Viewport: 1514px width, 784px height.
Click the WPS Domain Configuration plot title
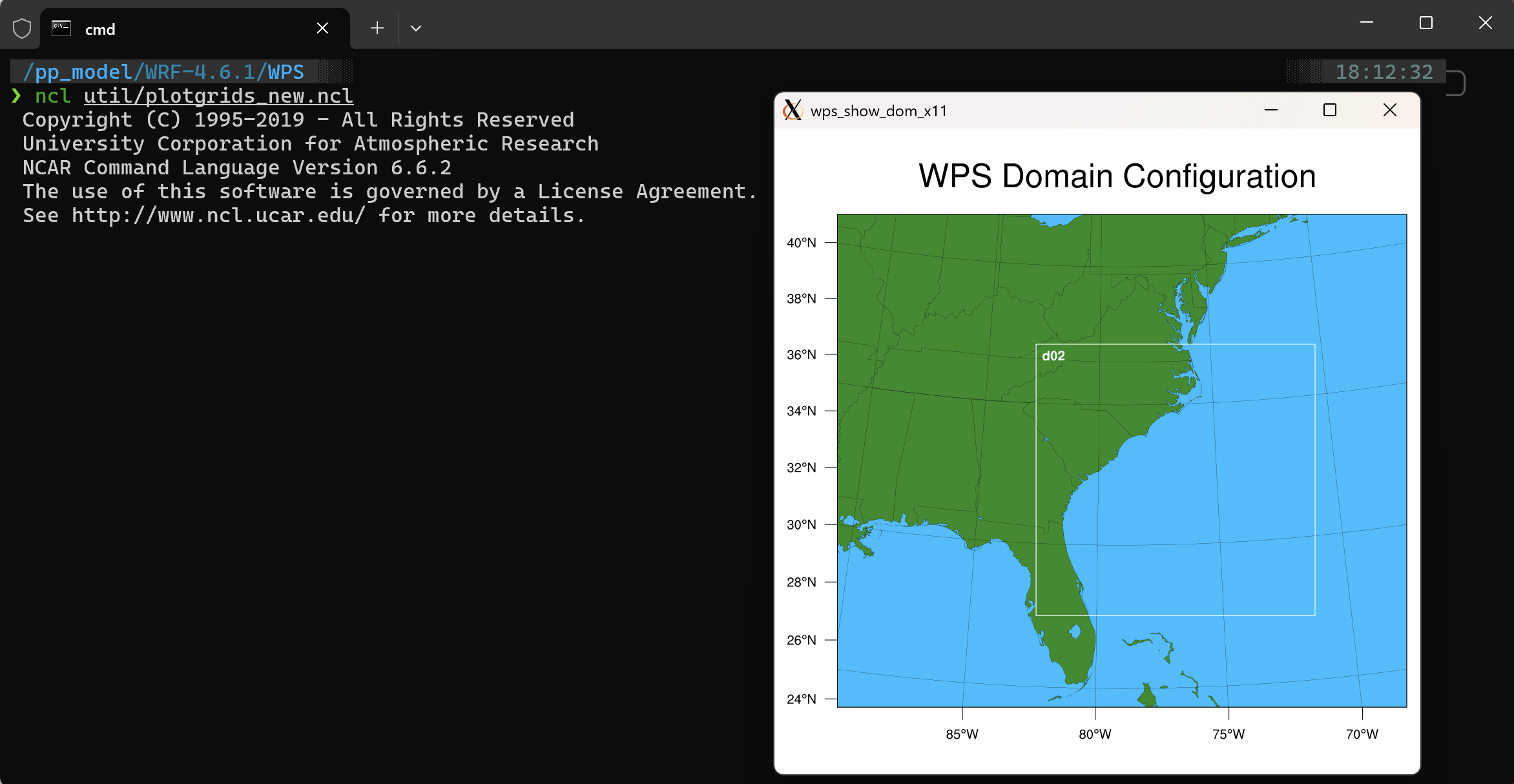[x=1117, y=176]
